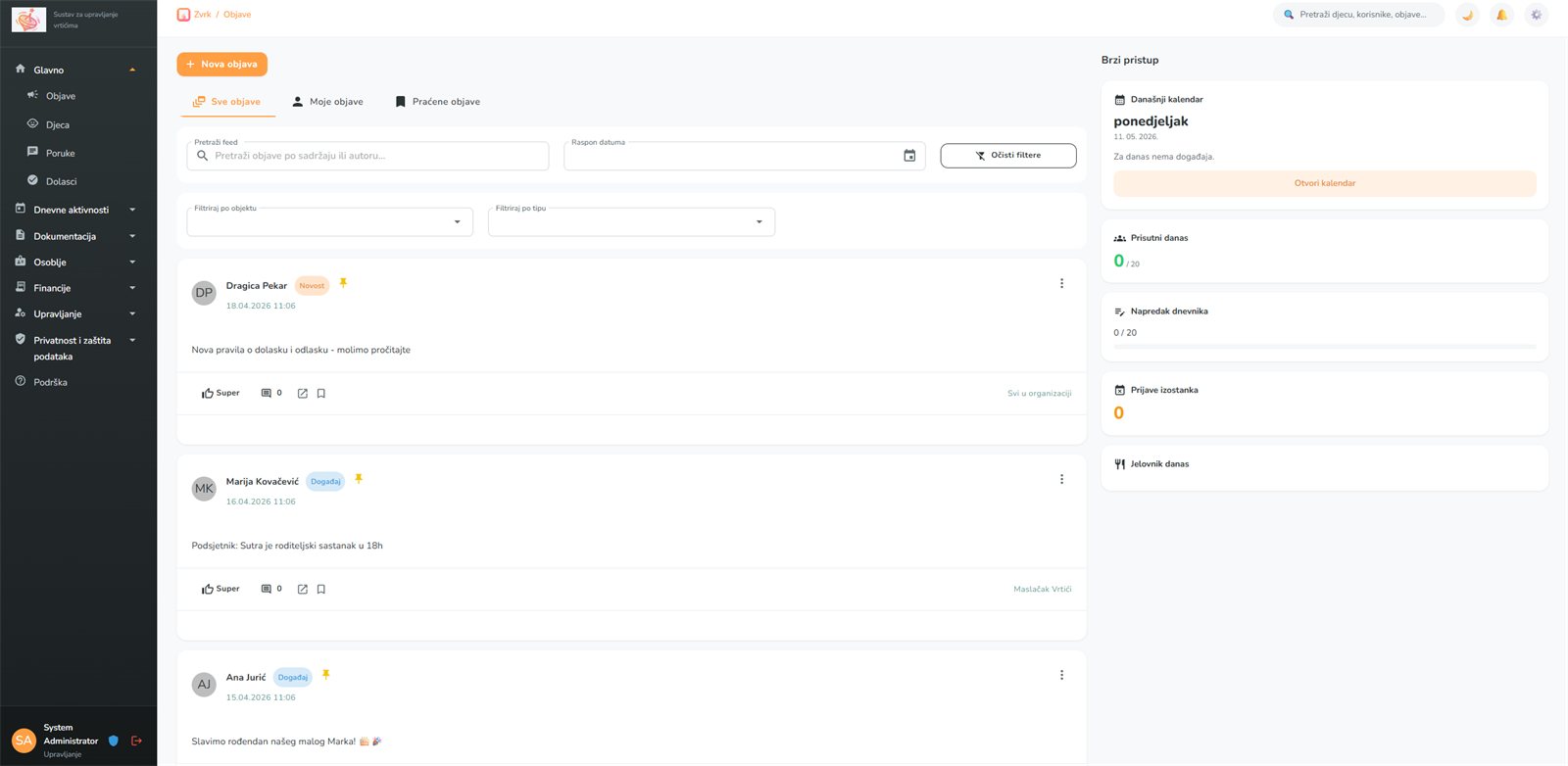Screen dimensions: 1568x766
Task: Open Djeca in the sidebar
Action: pos(58,125)
